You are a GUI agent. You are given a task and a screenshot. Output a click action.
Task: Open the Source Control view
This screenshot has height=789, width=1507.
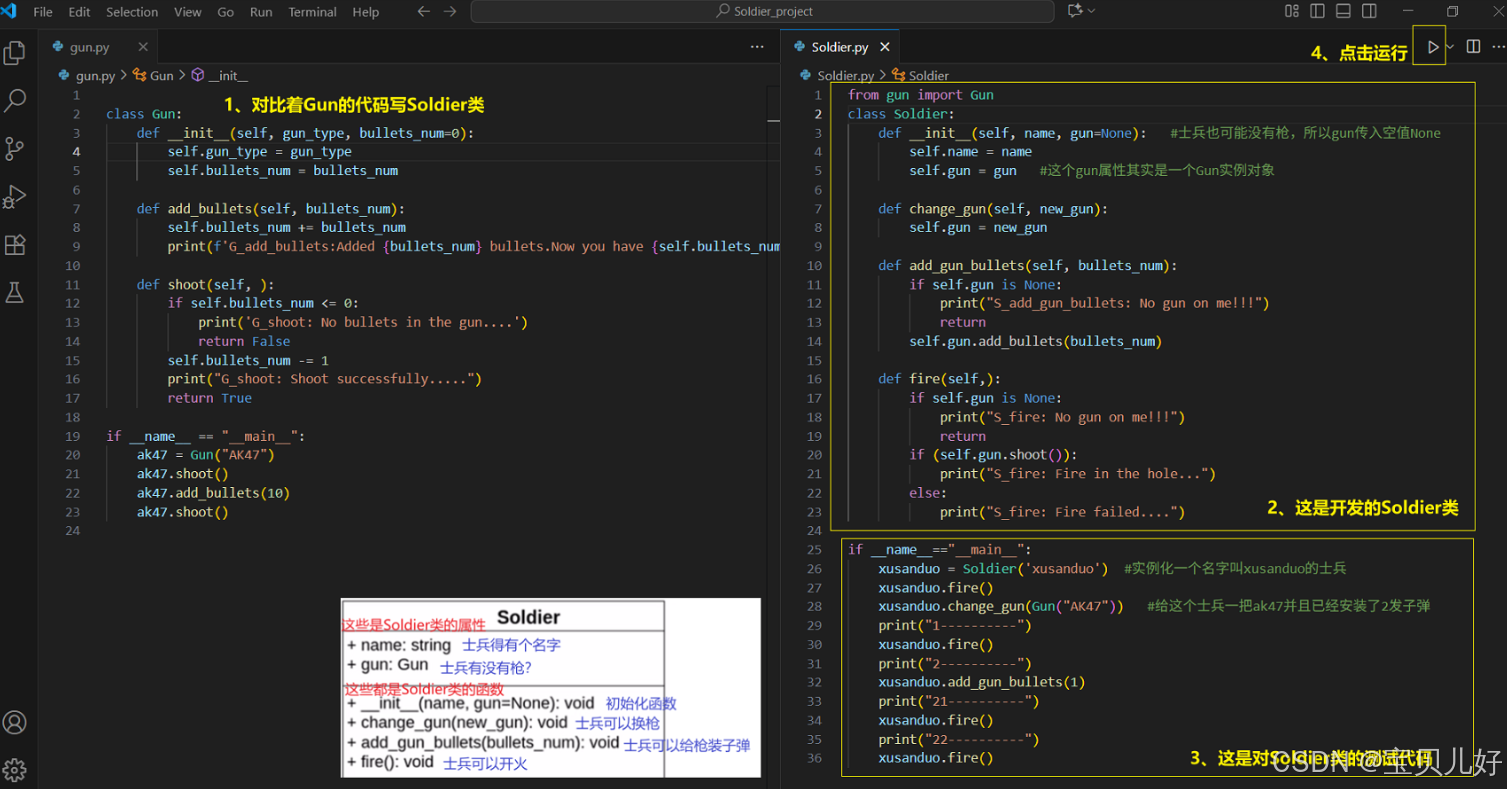coord(15,149)
